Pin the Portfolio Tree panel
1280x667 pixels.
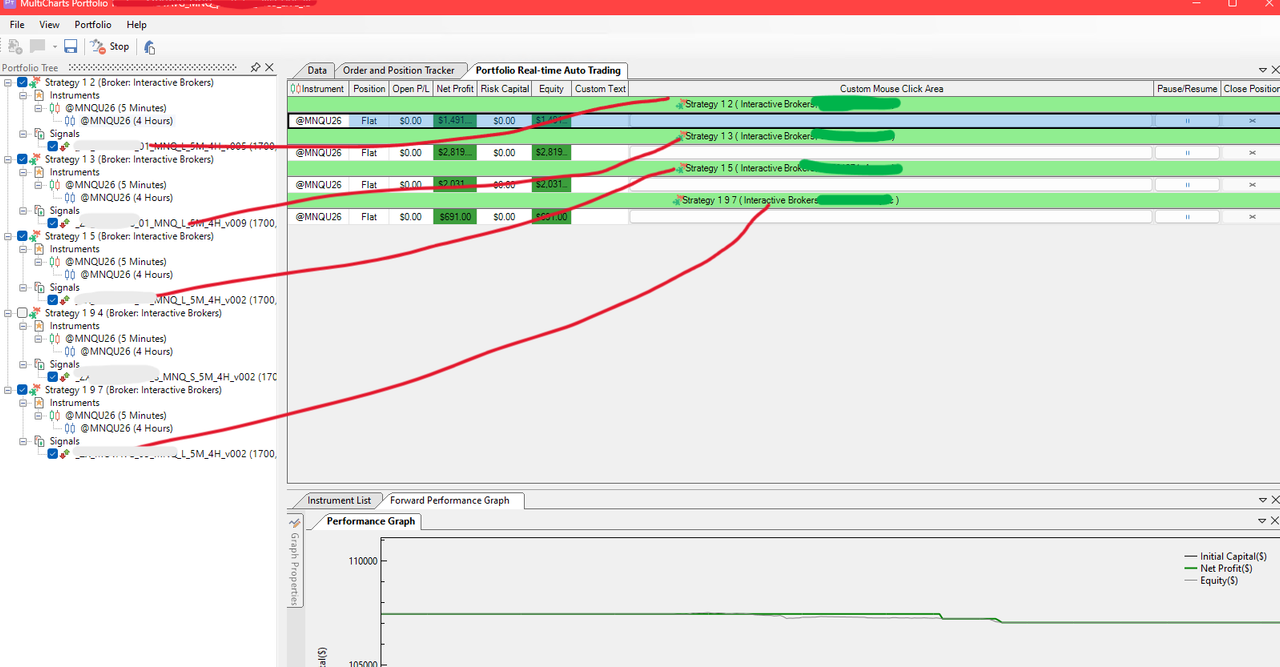(255, 68)
